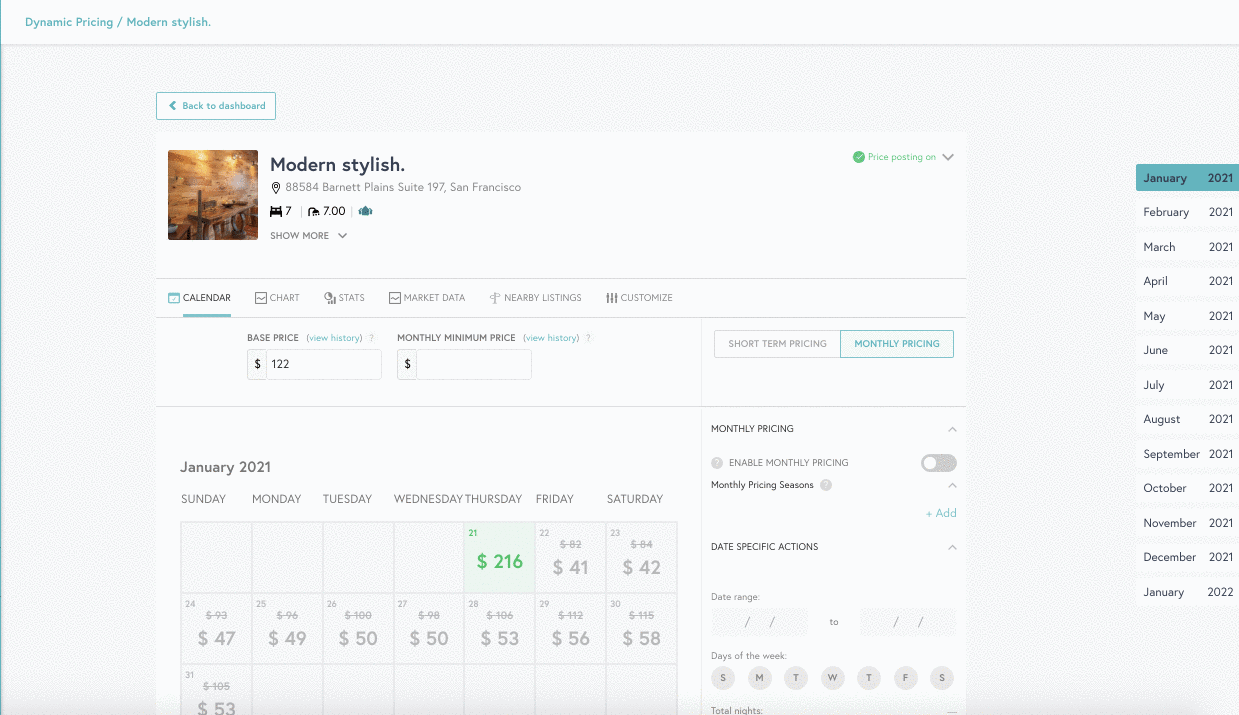Click help icon next to Monthly Minimum Price
Image resolution: width=1239 pixels, height=715 pixels.
[589, 338]
